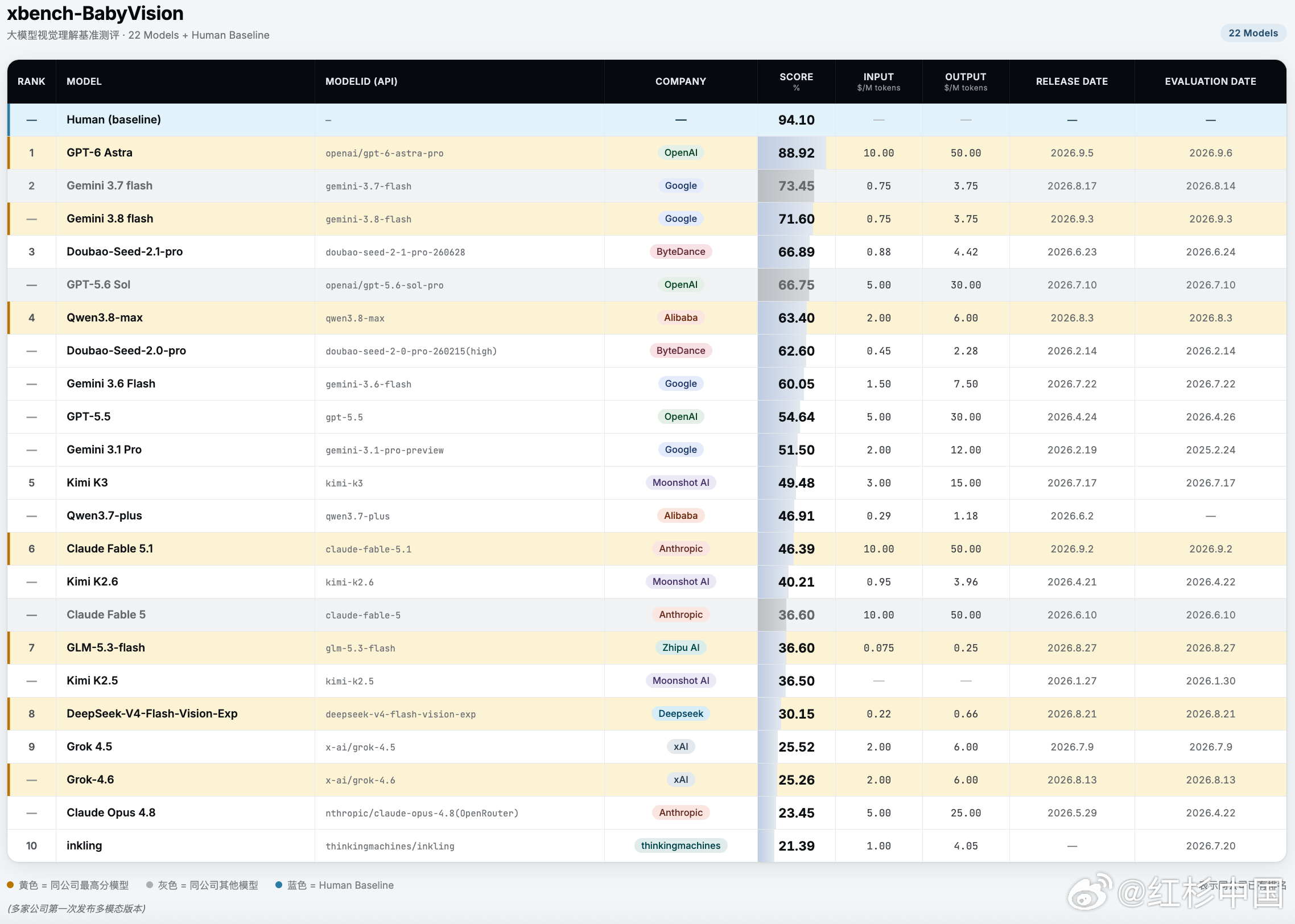Click the score 66.75
1295x924 pixels.
796,285
